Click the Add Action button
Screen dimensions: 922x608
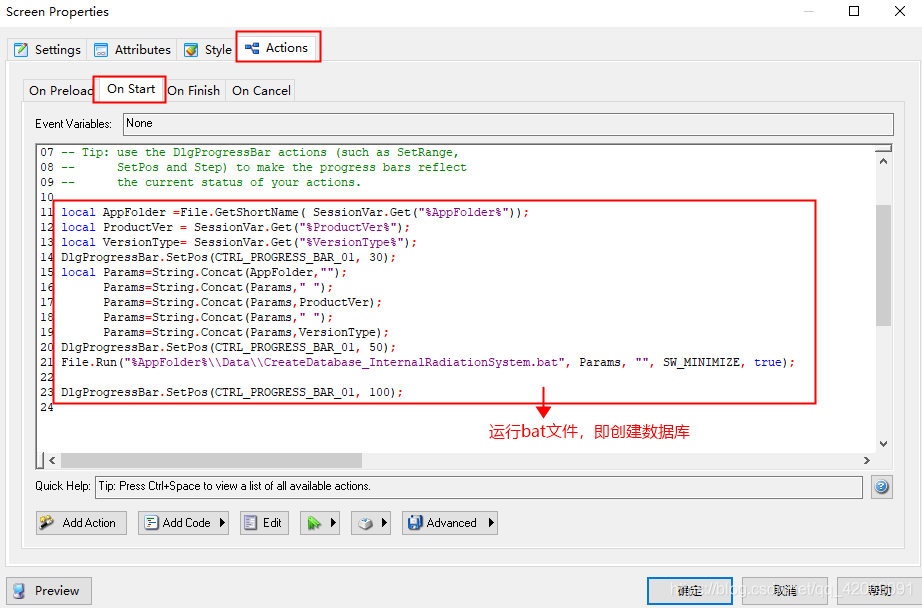click(81, 523)
